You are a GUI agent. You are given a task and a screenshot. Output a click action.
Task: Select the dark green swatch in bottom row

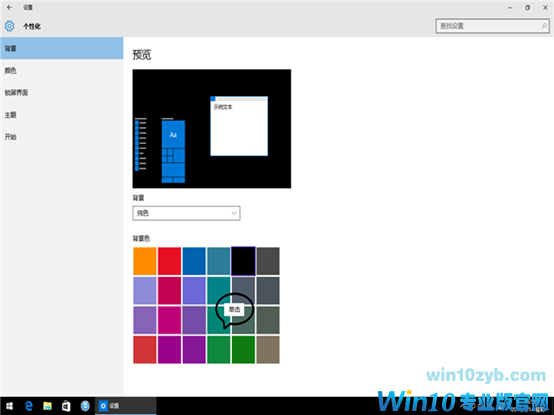click(243, 350)
